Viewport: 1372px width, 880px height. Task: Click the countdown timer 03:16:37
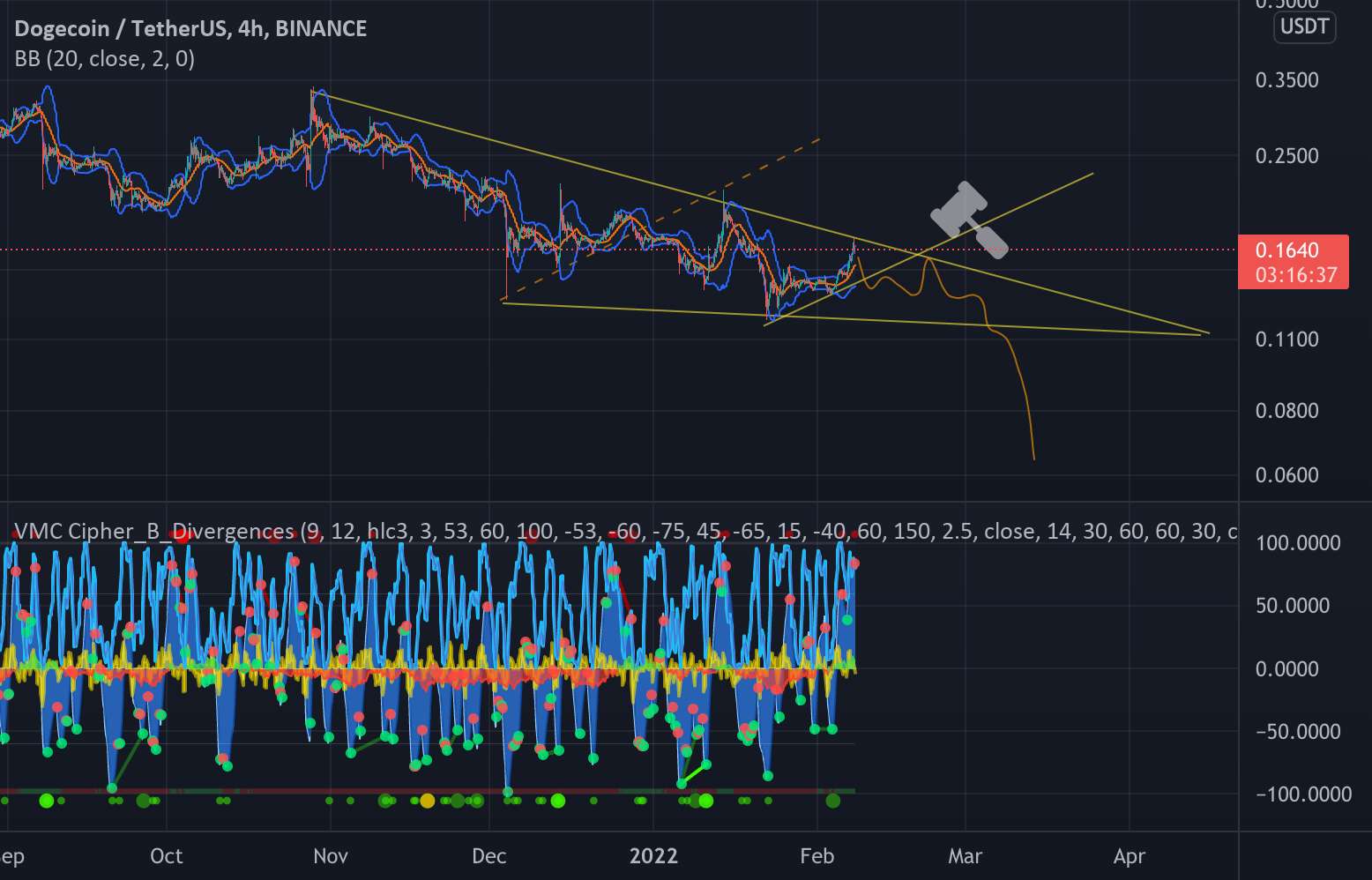pos(1295,275)
